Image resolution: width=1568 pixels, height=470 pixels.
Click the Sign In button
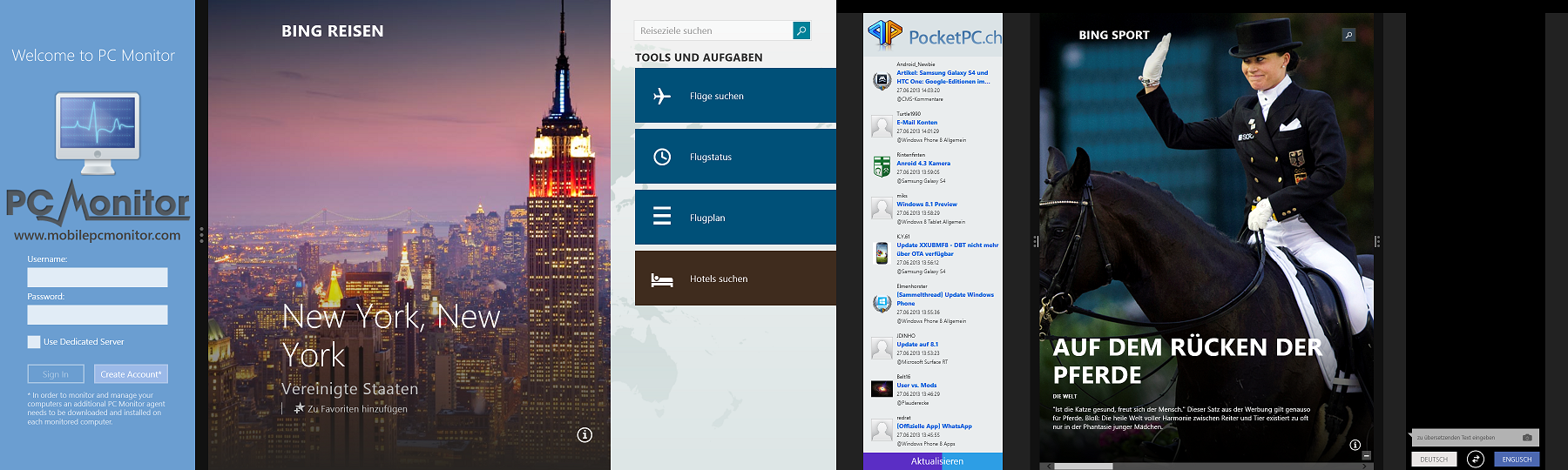pyautogui.click(x=56, y=374)
